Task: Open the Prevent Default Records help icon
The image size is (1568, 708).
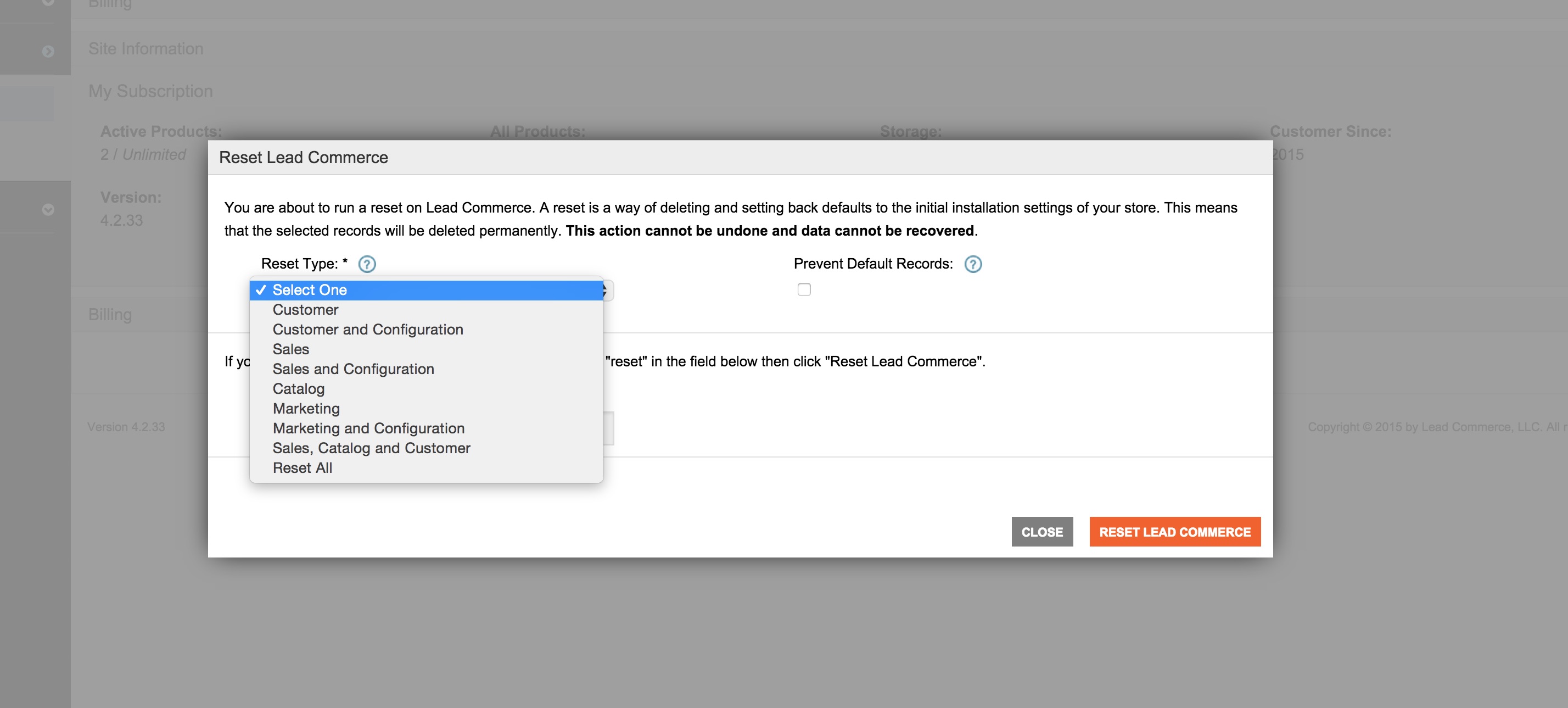Action: click(973, 264)
